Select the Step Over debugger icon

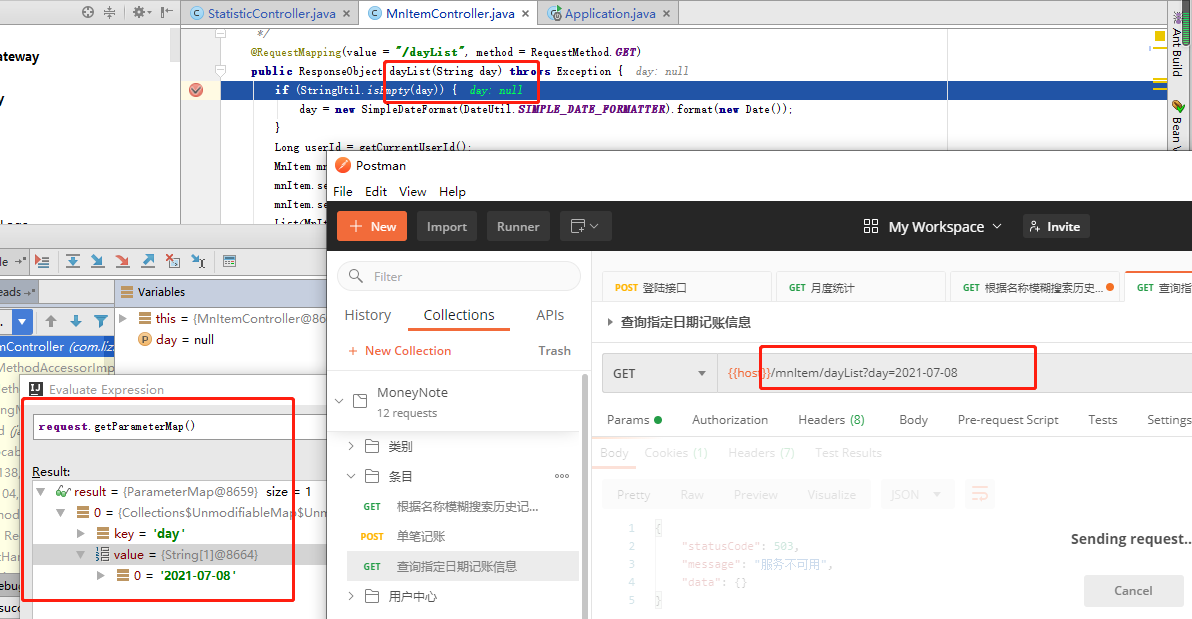click(72, 260)
